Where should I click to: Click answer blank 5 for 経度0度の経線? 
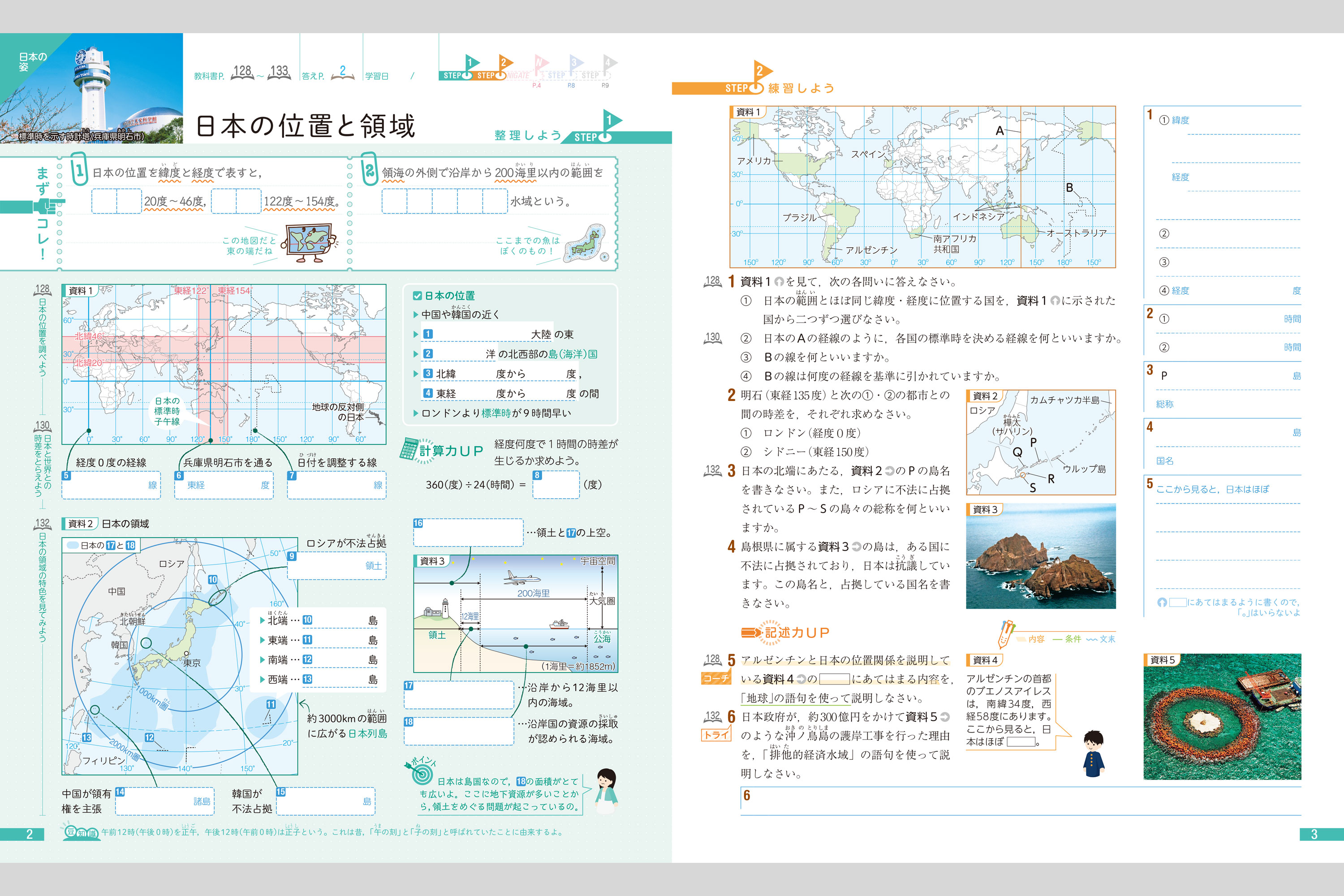coord(112,485)
